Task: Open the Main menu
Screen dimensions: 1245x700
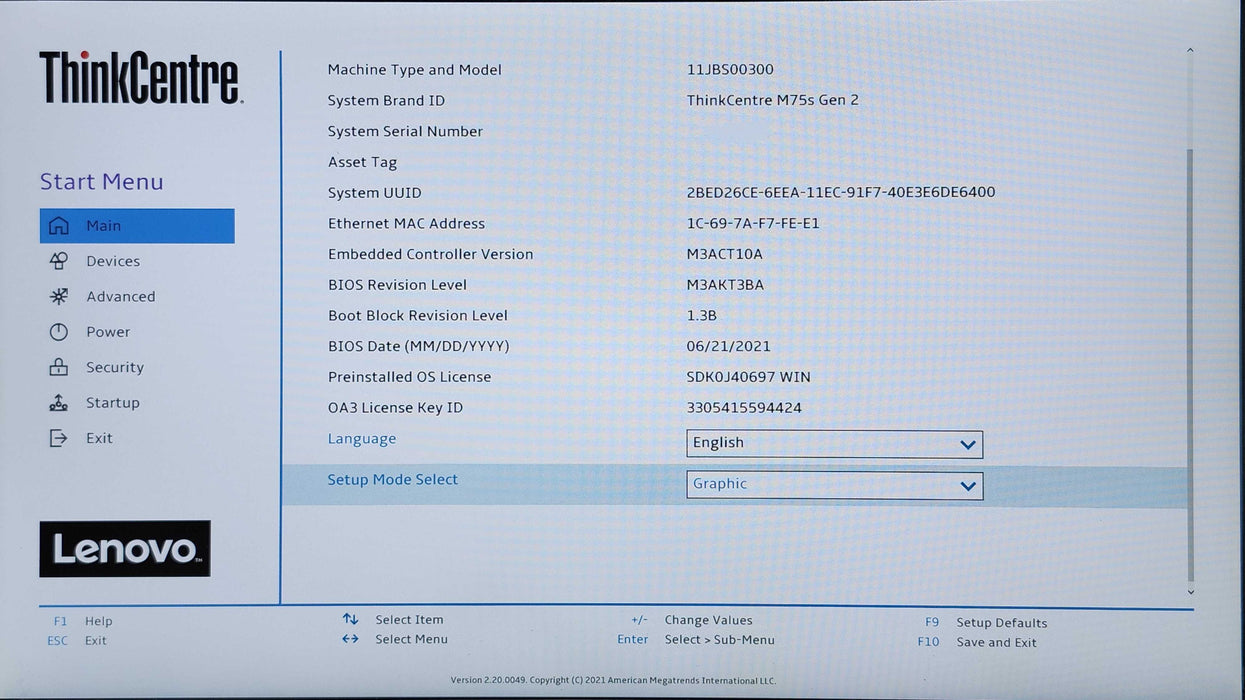Action: [x=137, y=226]
